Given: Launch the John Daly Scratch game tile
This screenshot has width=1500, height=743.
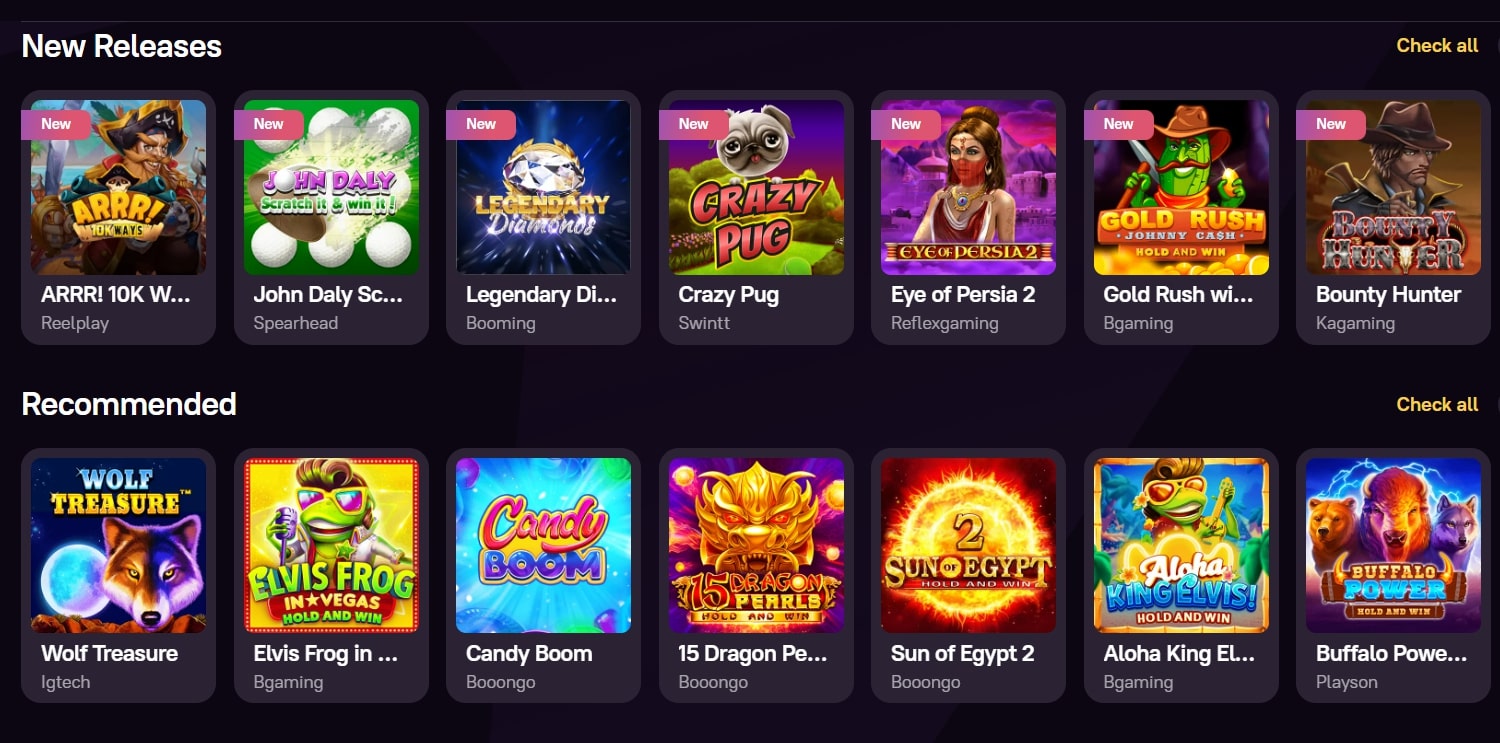Looking at the screenshot, I should click(x=331, y=187).
